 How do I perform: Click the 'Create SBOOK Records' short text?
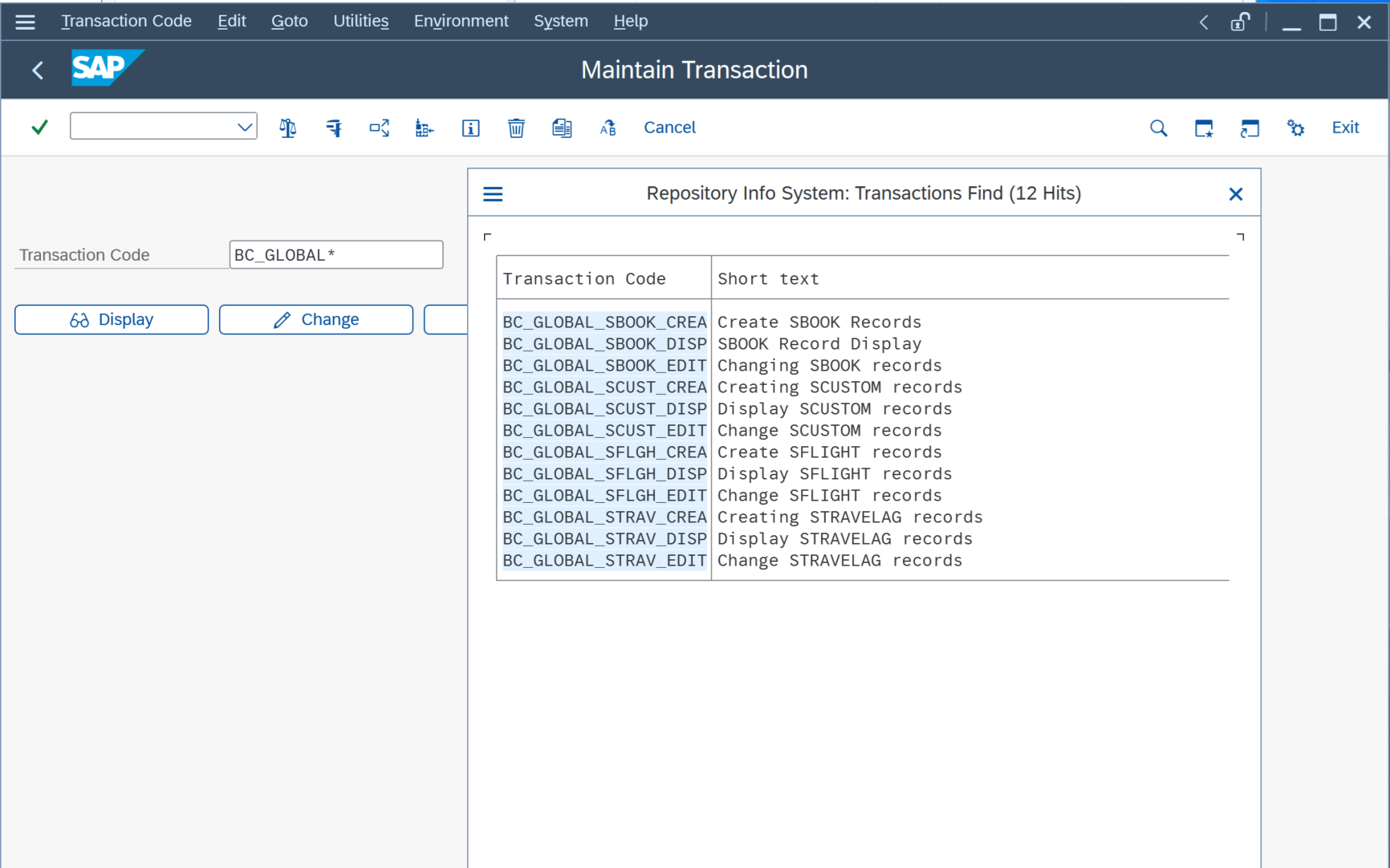(819, 322)
